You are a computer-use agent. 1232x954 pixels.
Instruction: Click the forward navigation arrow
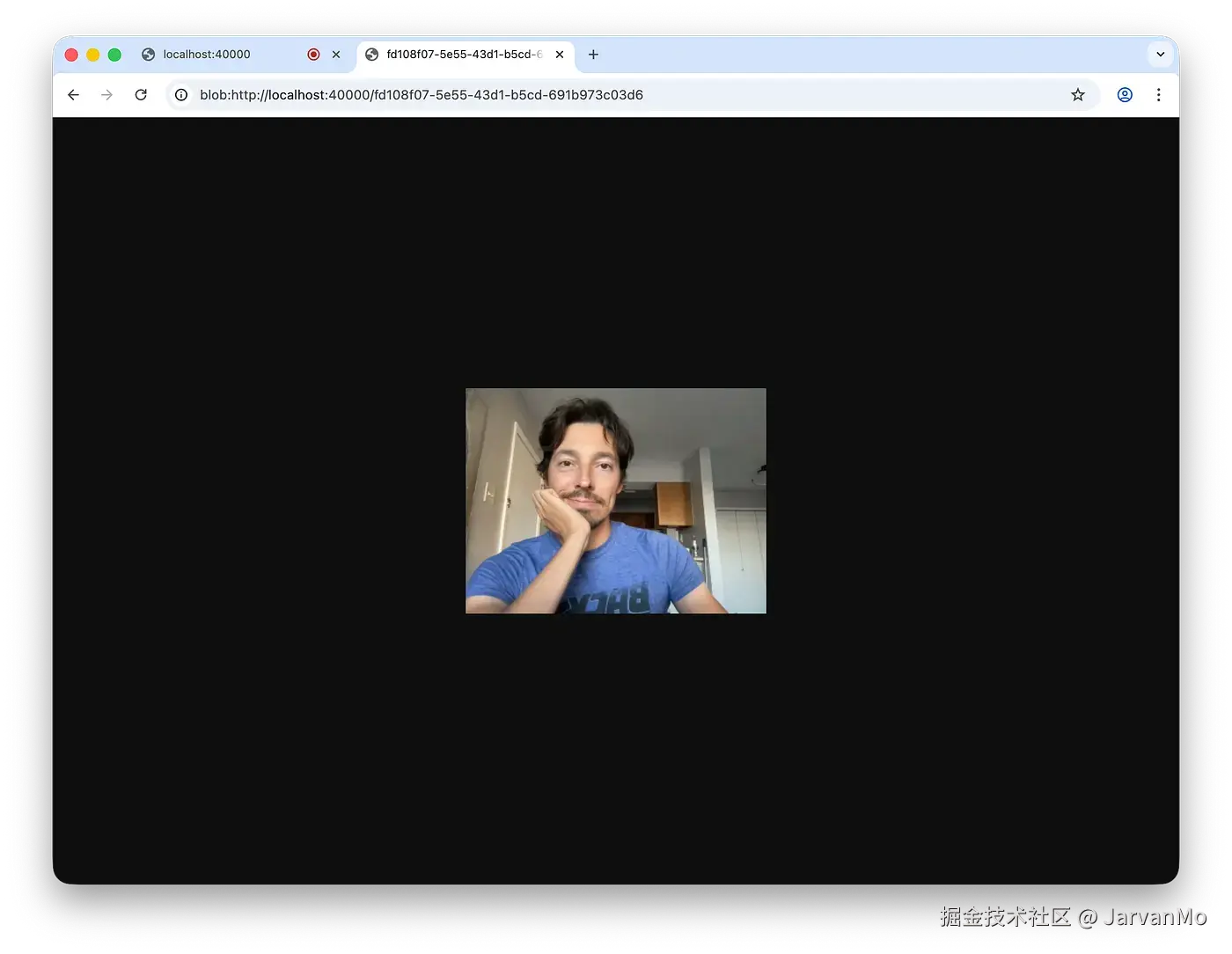point(106,94)
